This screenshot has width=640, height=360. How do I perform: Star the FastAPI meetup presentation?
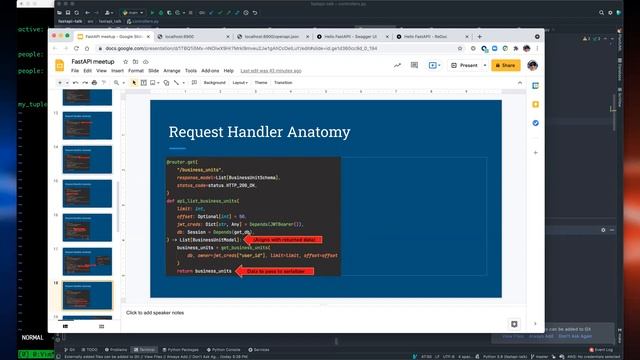(125, 62)
